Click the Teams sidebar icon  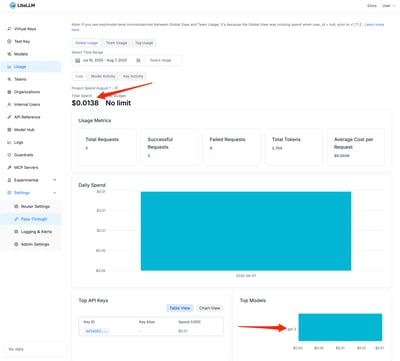click(x=9, y=79)
